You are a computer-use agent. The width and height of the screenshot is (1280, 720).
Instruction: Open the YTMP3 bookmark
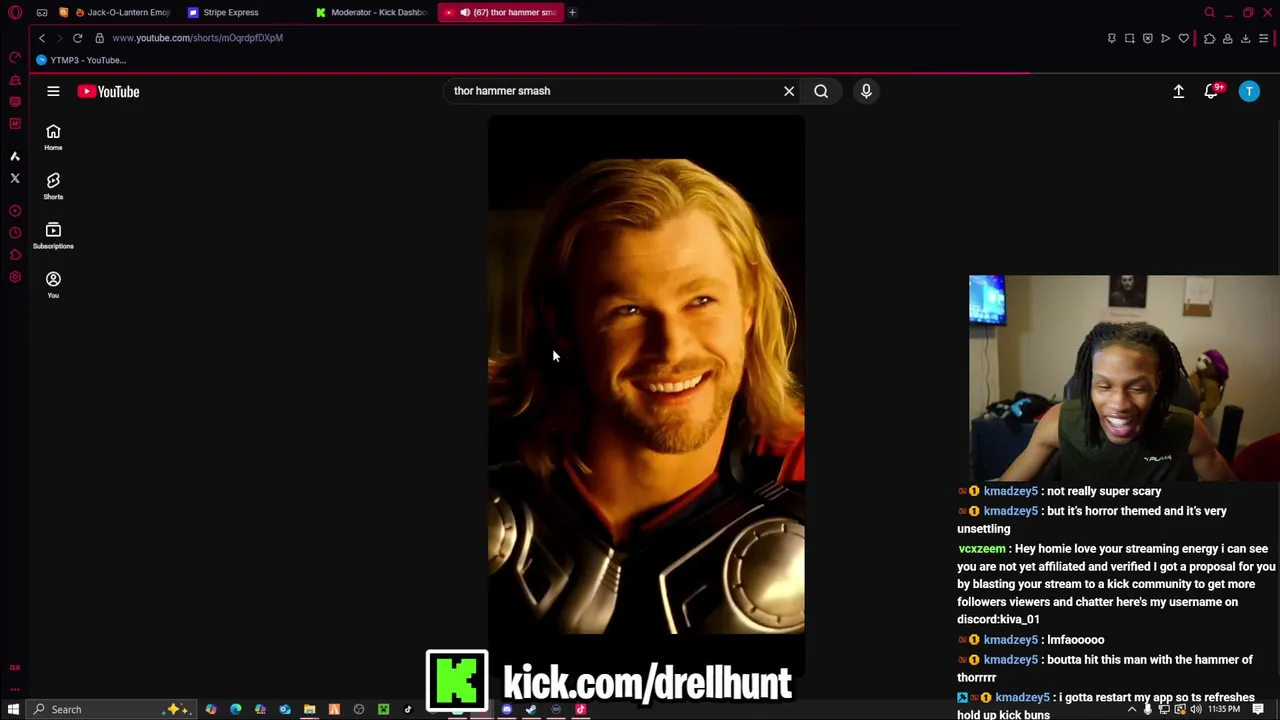click(80, 60)
